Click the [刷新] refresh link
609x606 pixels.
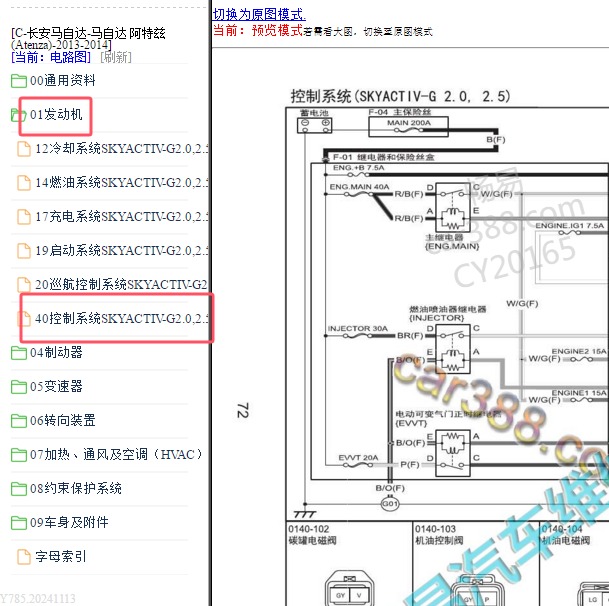click(116, 57)
